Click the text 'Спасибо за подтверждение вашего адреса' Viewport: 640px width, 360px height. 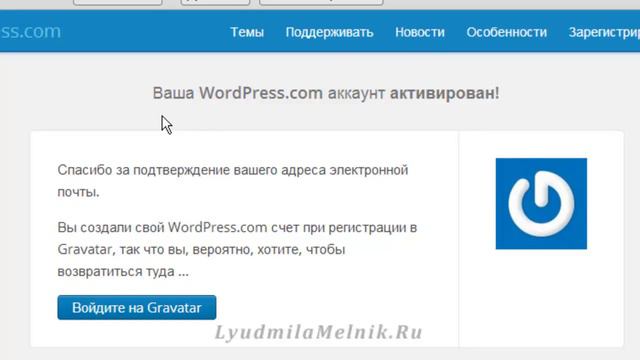(x=192, y=170)
